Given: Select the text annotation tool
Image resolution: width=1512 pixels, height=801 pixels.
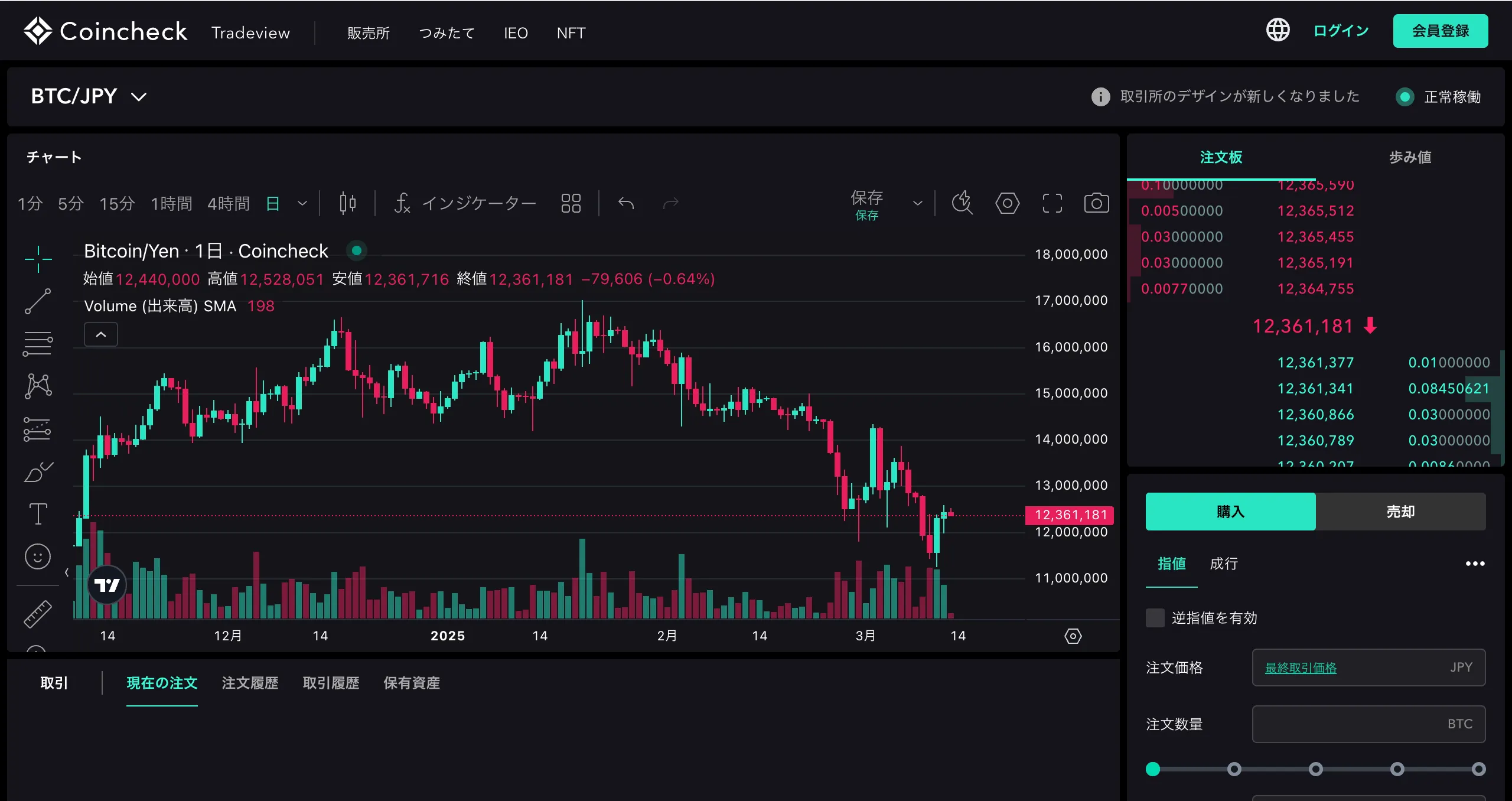Looking at the screenshot, I should (37, 513).
